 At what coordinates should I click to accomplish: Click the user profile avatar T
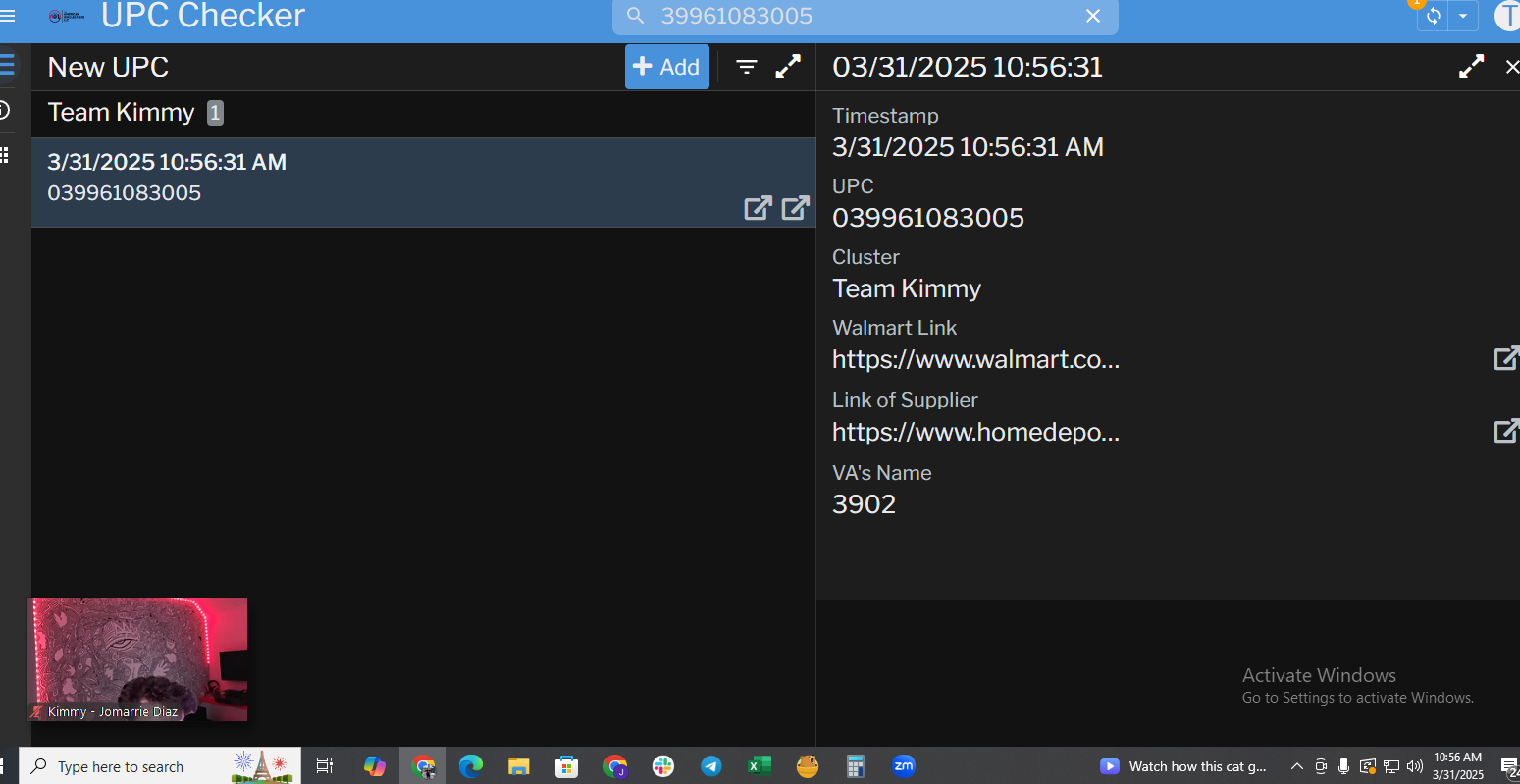[x=1507, y=16]
